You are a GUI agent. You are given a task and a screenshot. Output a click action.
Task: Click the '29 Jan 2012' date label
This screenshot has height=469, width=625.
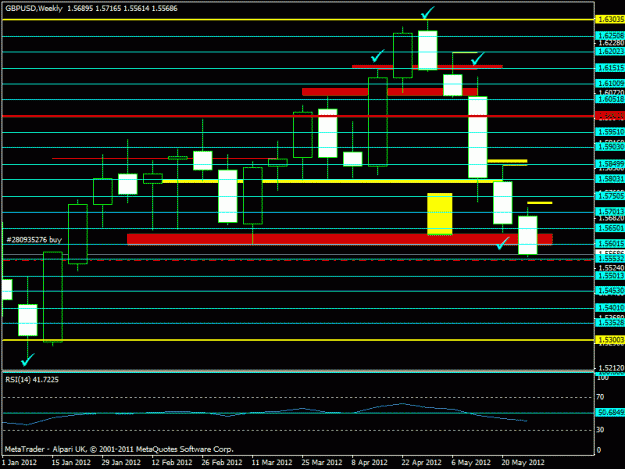tap(121, 463)
